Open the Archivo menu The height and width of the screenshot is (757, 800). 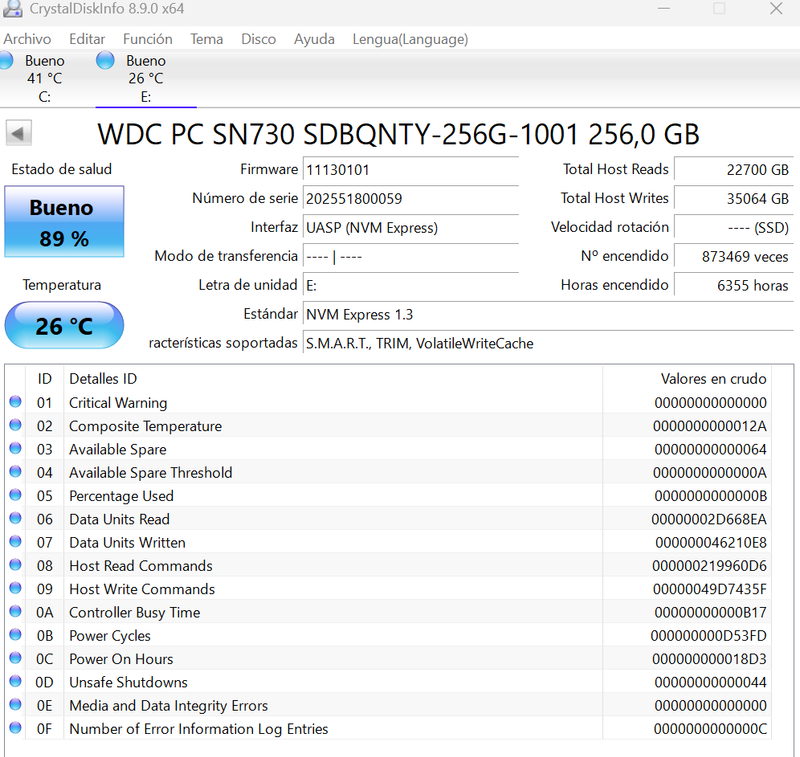(27, 39)
